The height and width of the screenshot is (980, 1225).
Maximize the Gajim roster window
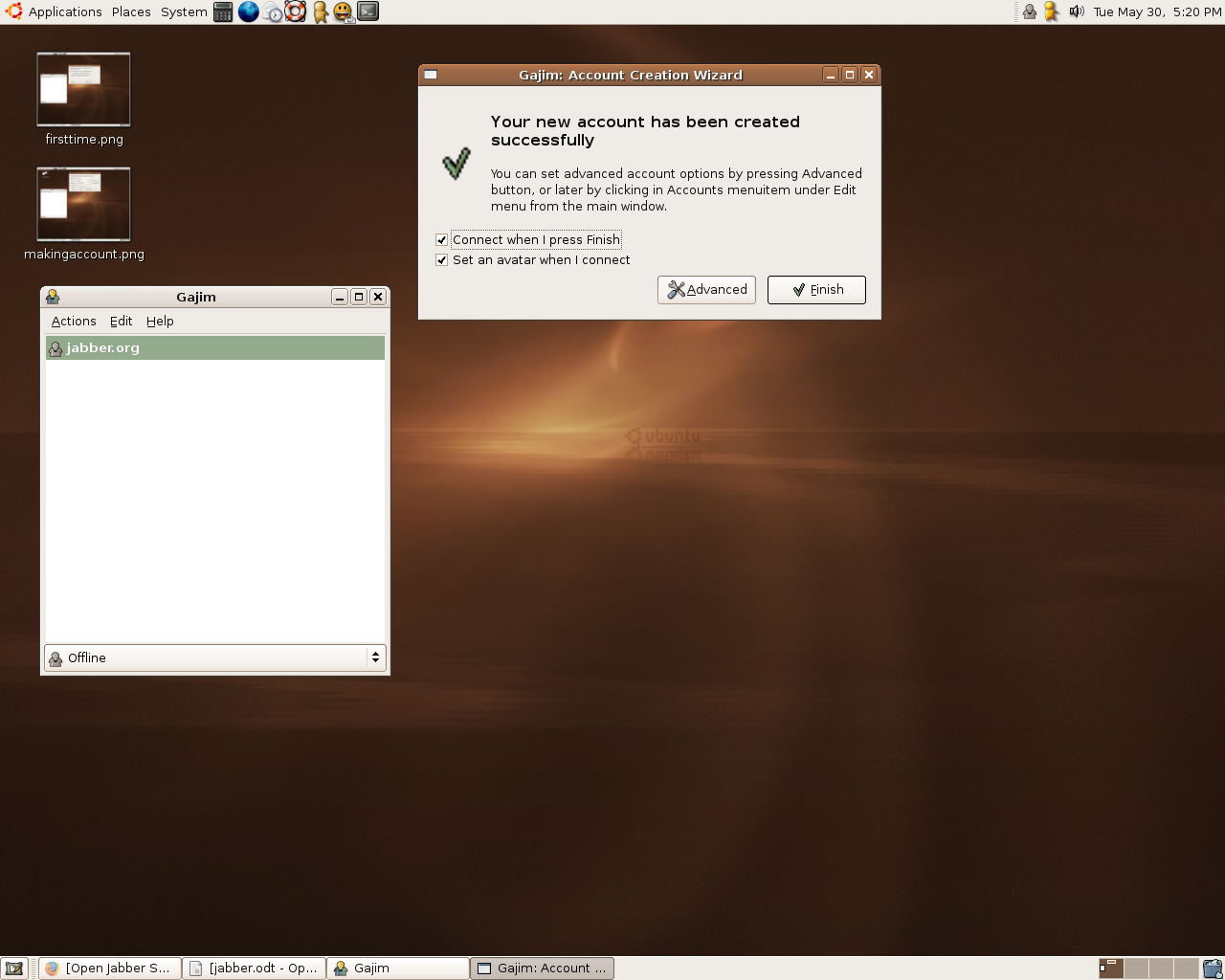point(359,297)
